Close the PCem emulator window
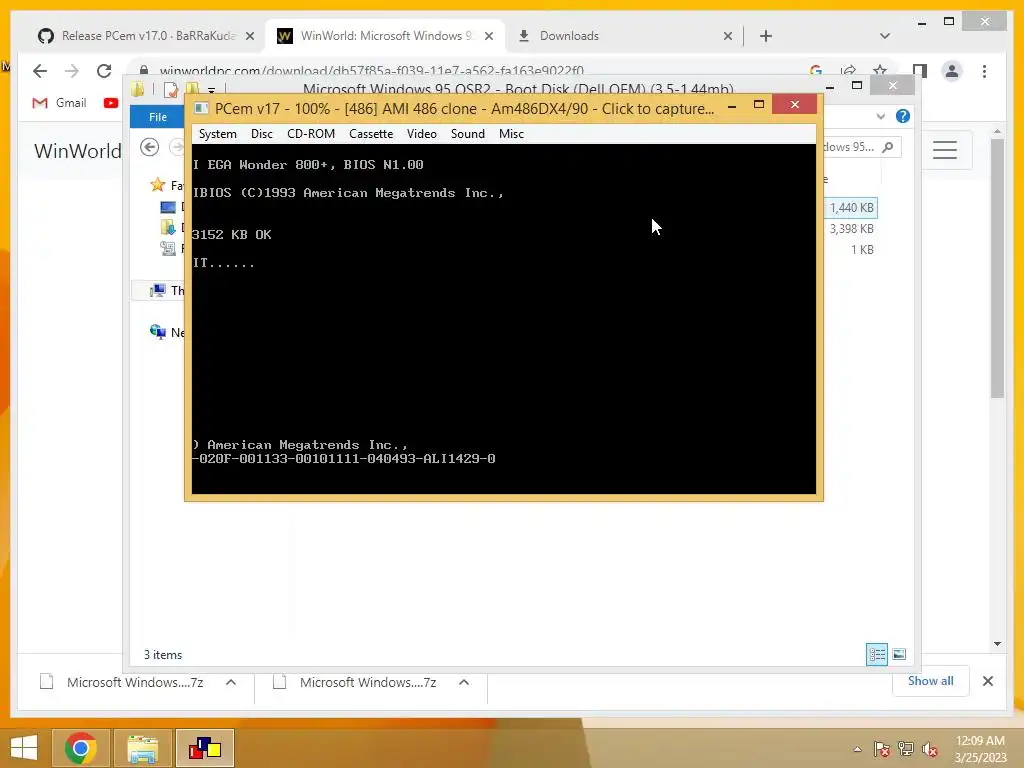1024x768 pixels. [794, 104]
